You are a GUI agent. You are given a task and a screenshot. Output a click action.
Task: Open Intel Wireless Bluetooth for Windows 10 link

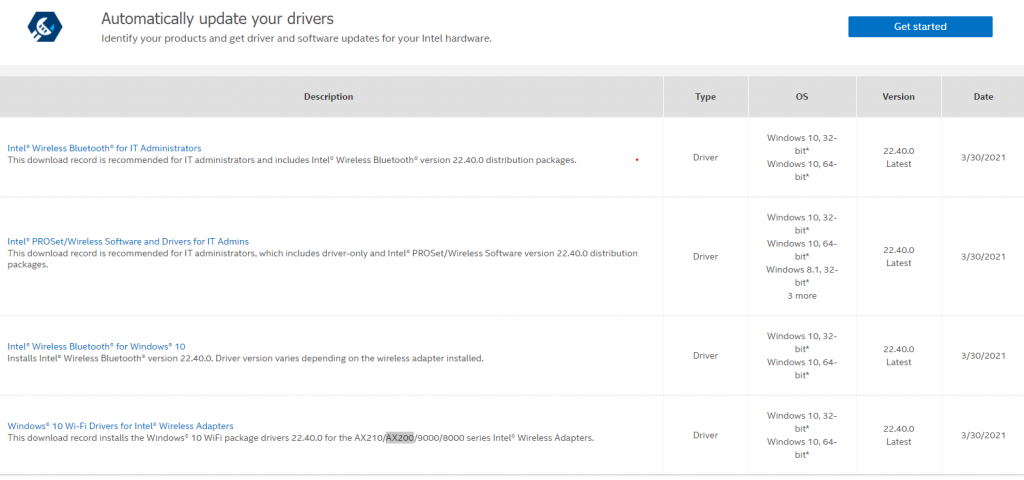click(x=97, y=346)
